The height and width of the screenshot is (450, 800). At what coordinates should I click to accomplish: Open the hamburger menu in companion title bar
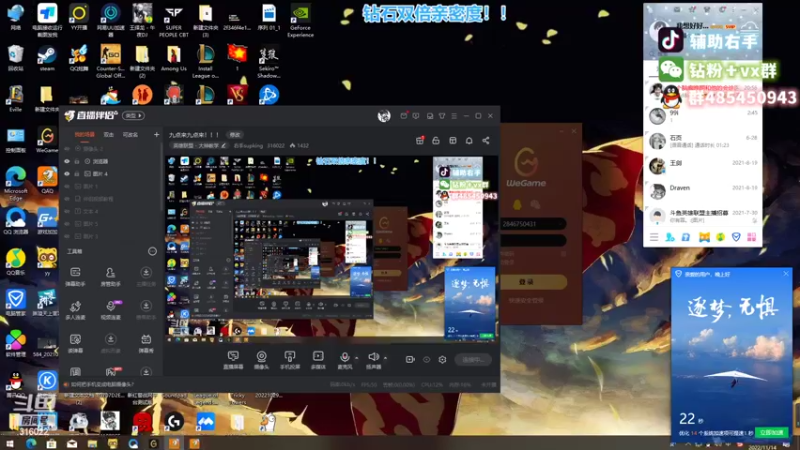coord(454,116)
